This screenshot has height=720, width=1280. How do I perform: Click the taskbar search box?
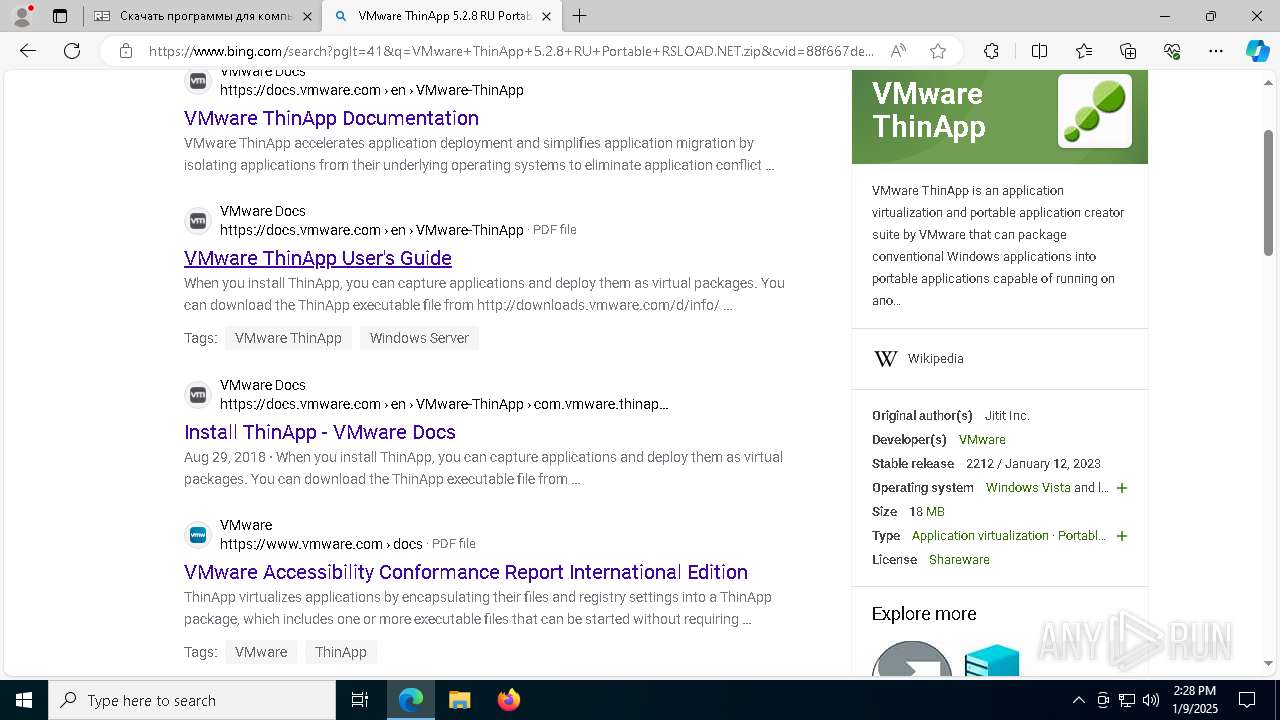tap(192, 700)
